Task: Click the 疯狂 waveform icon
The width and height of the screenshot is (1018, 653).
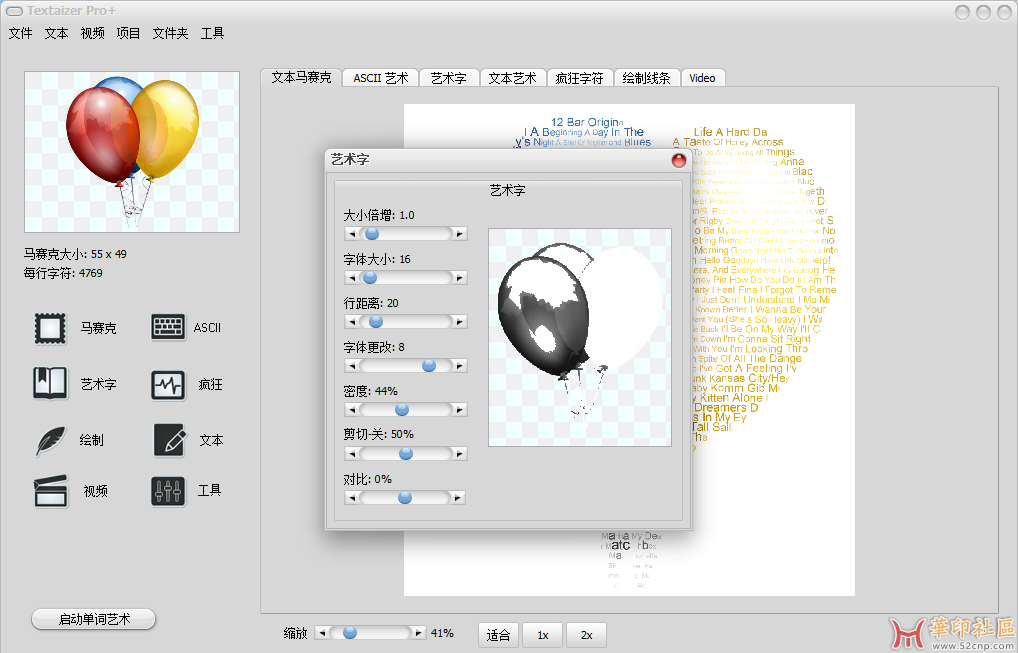Action: coord(168,384)
